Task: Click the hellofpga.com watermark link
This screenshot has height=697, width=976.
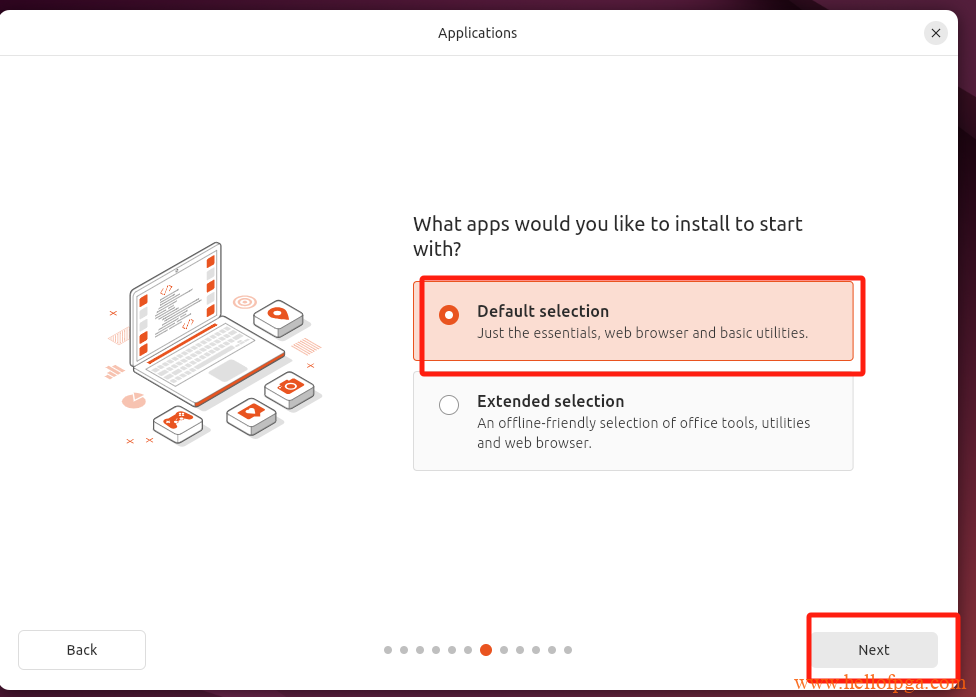Action: pyautogui.click(x=880, y=684)
